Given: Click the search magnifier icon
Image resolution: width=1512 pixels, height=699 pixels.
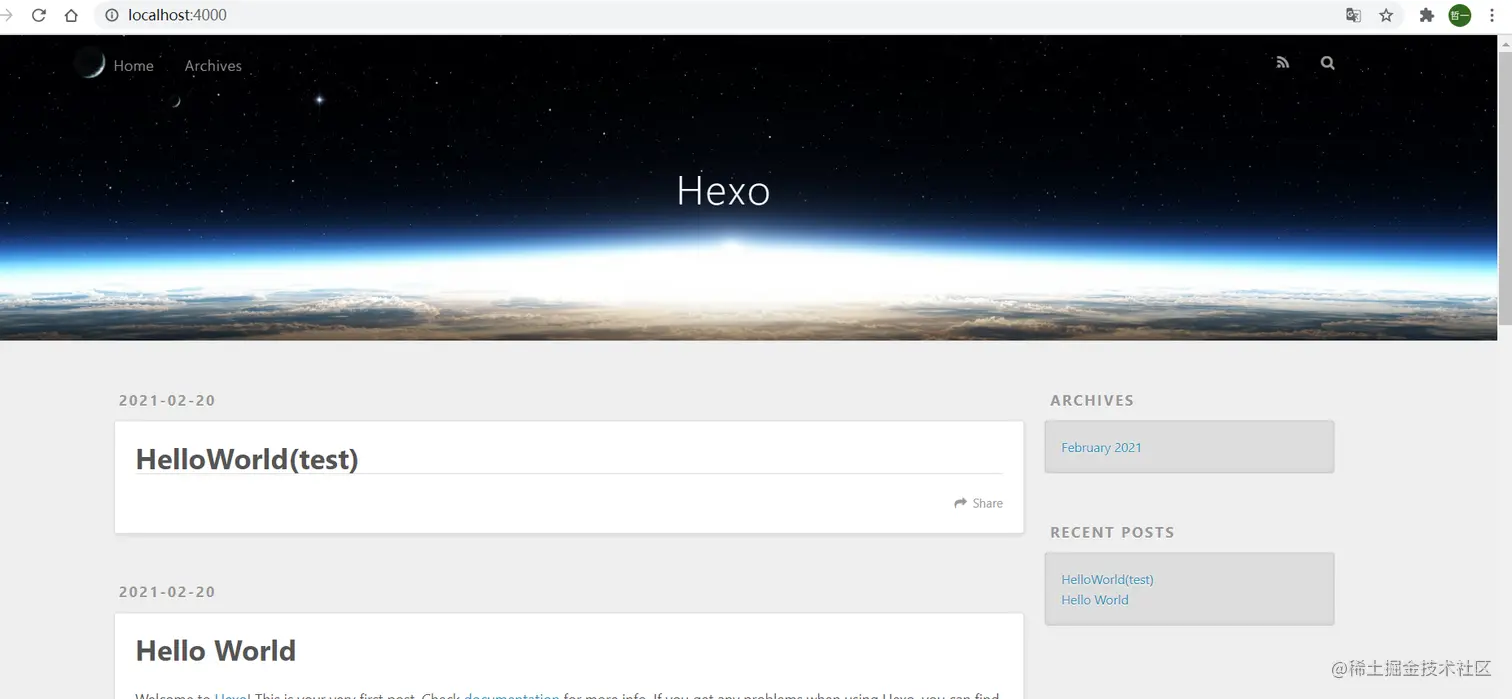Looking at the screenshot, I should [x=1327, y=62].
